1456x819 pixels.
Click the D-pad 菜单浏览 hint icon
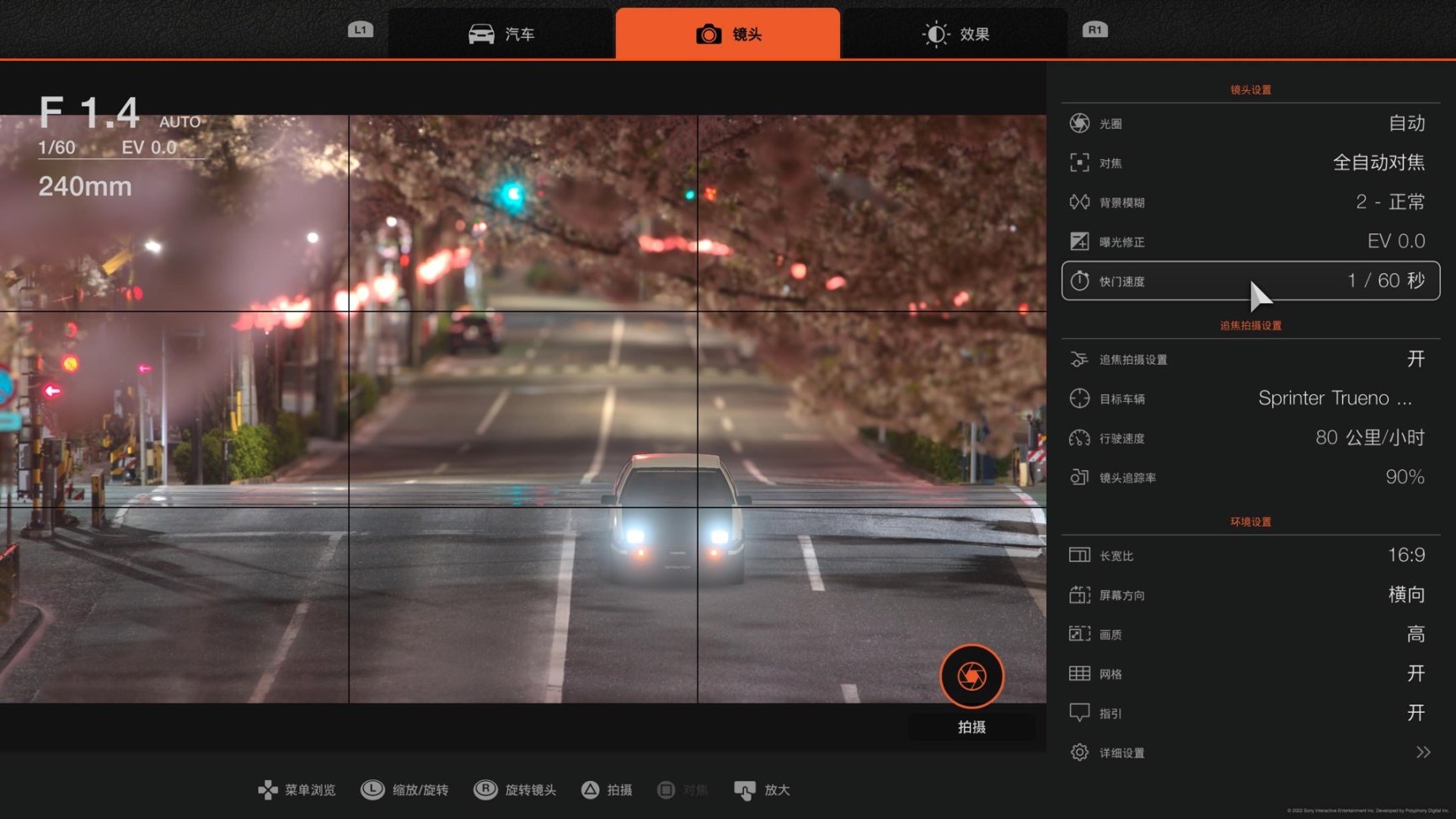tap(268, 790)
